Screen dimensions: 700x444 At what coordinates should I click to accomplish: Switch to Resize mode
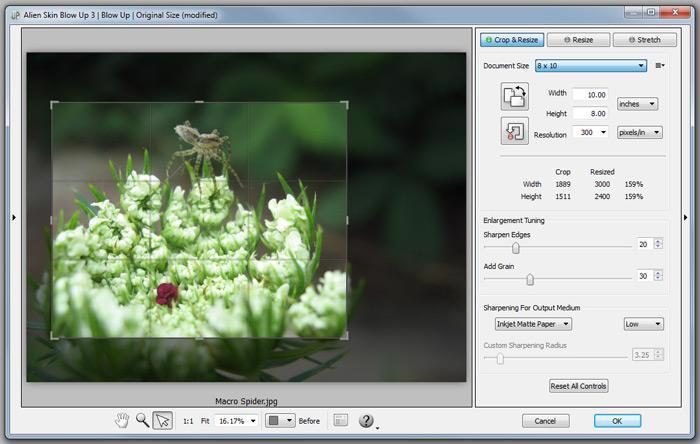(578, 40)
